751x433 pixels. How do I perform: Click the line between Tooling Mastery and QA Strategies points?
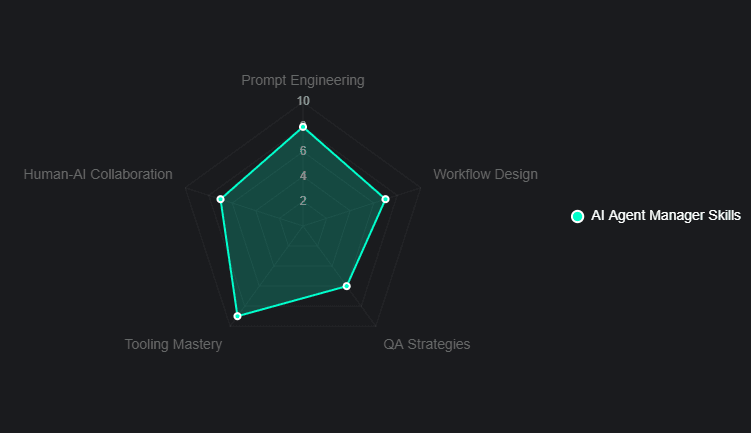292,301
